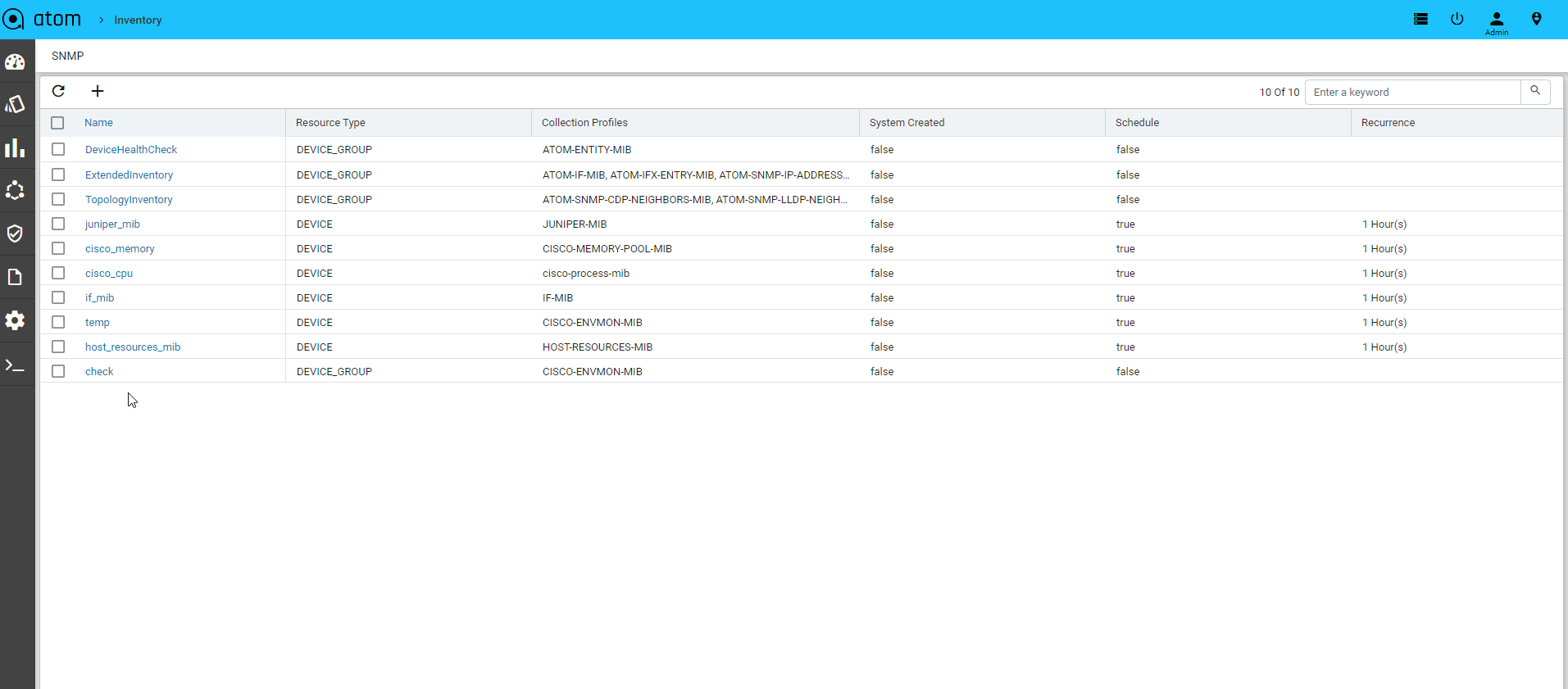Focus the 'Enter a keyword' search field
1568x689 pixels.
[1412, 92]
